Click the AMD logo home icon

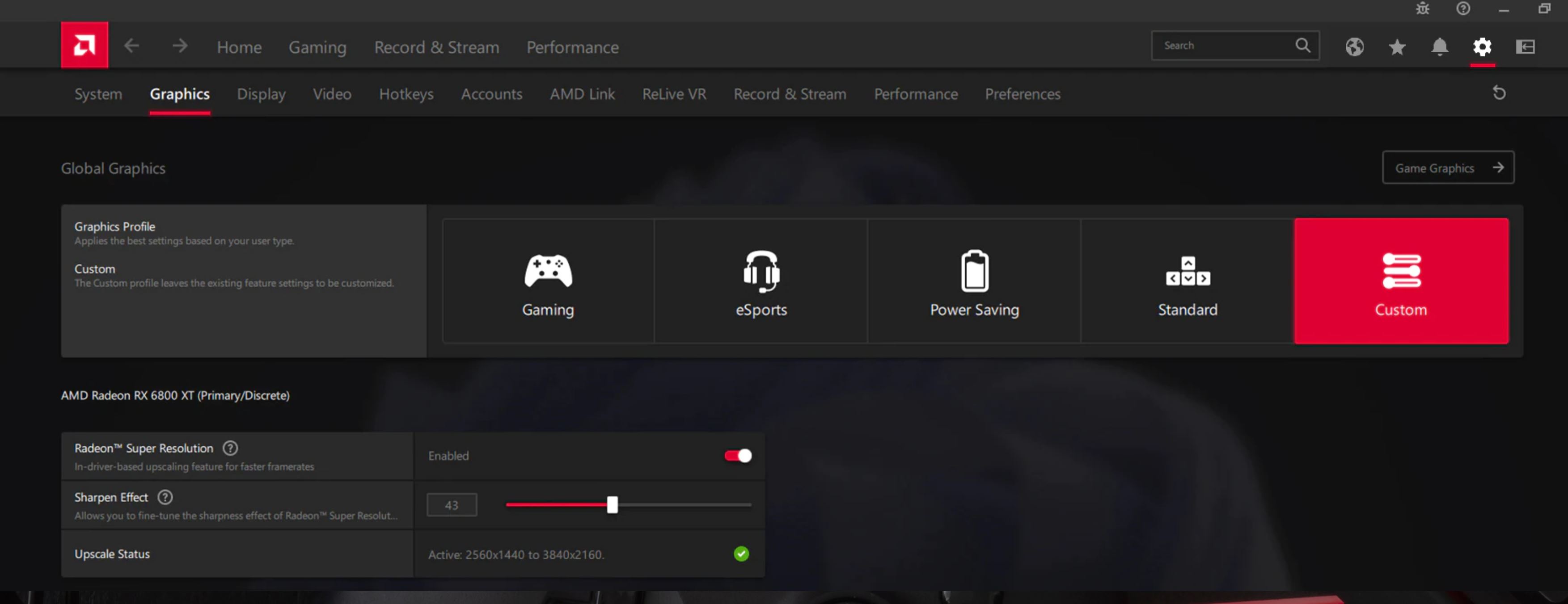pos(84,45)
